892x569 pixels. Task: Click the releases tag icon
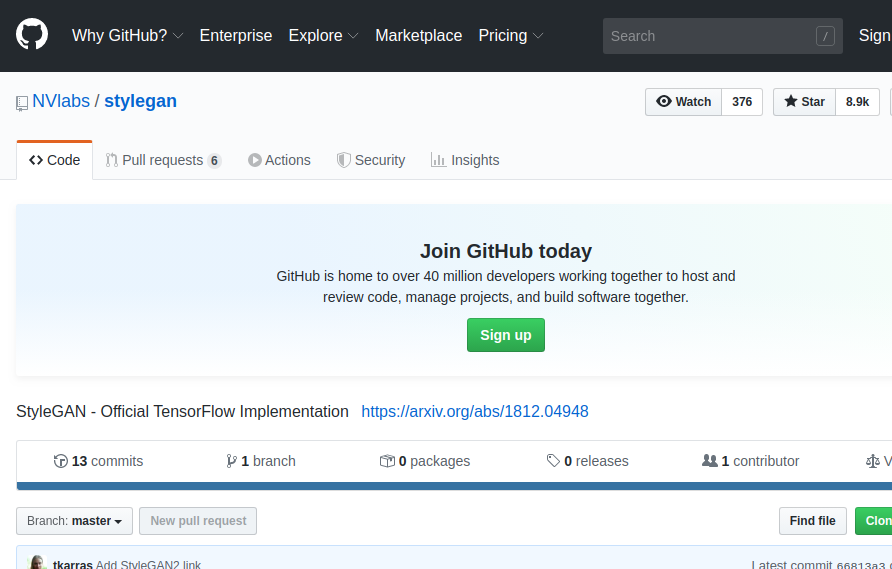(x=554, y=460)
